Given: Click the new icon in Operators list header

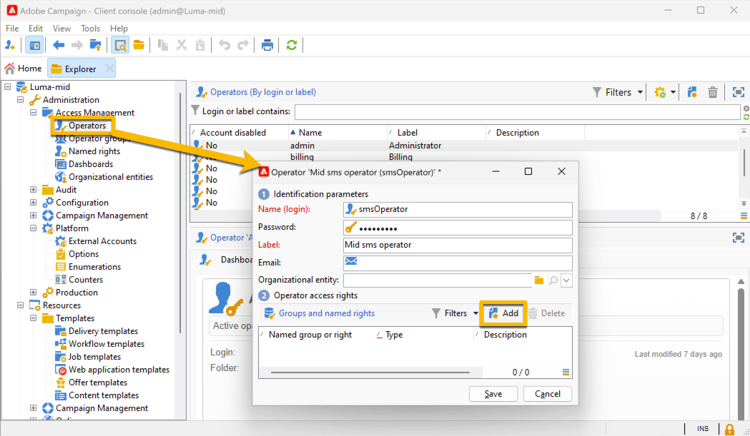Looking at the screenshot, I should pos(692,92).
